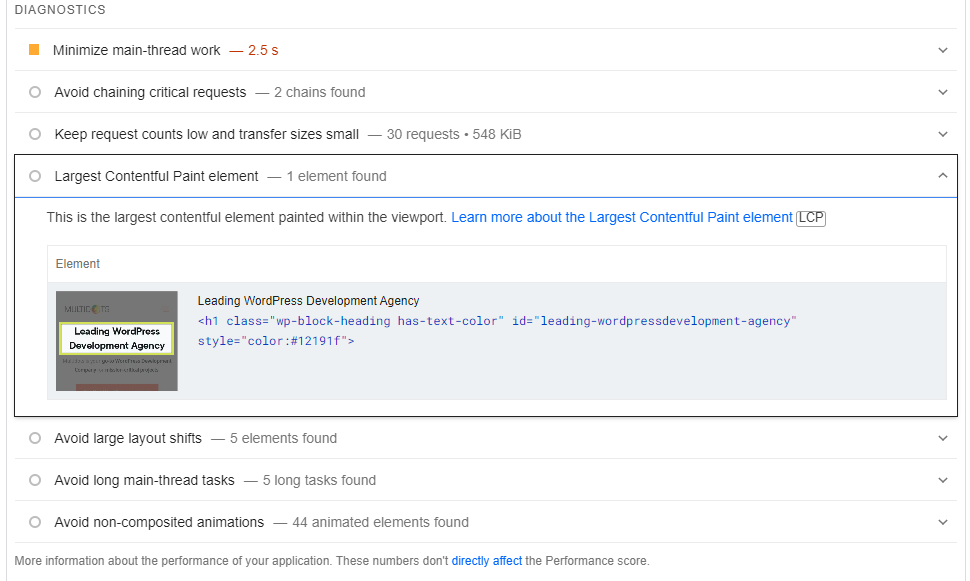Screen dimensions: 970x581
Task: Expand Avoid chaining critical requests chevron
Action: click(943, 92)
